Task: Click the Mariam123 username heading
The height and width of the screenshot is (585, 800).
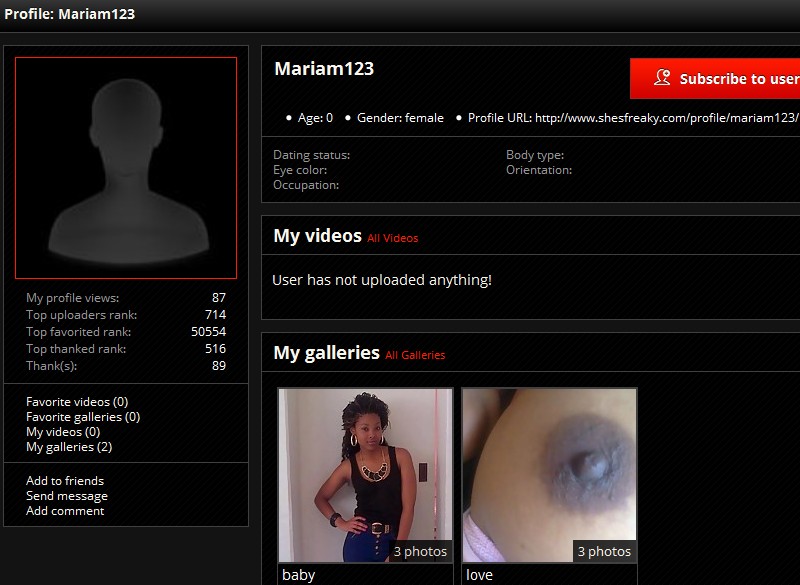Action: coord(324,69)
